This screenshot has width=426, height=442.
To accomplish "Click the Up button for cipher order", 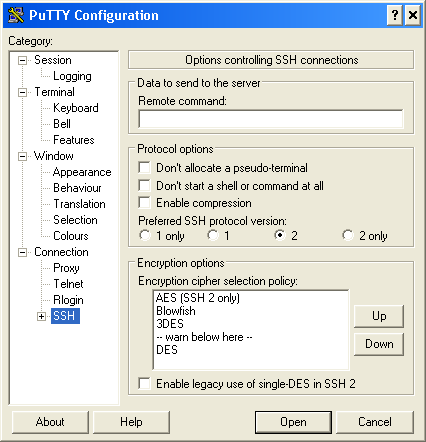I will point(379,316).
